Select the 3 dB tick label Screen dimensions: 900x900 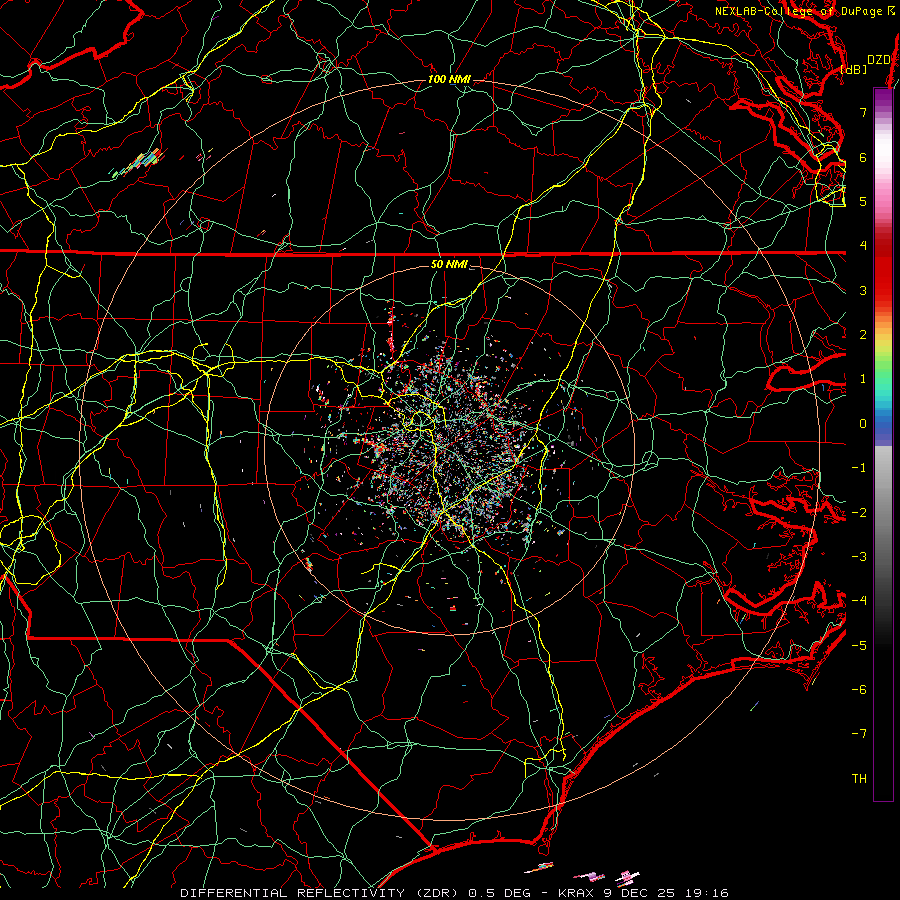click(x=863, y=290)
